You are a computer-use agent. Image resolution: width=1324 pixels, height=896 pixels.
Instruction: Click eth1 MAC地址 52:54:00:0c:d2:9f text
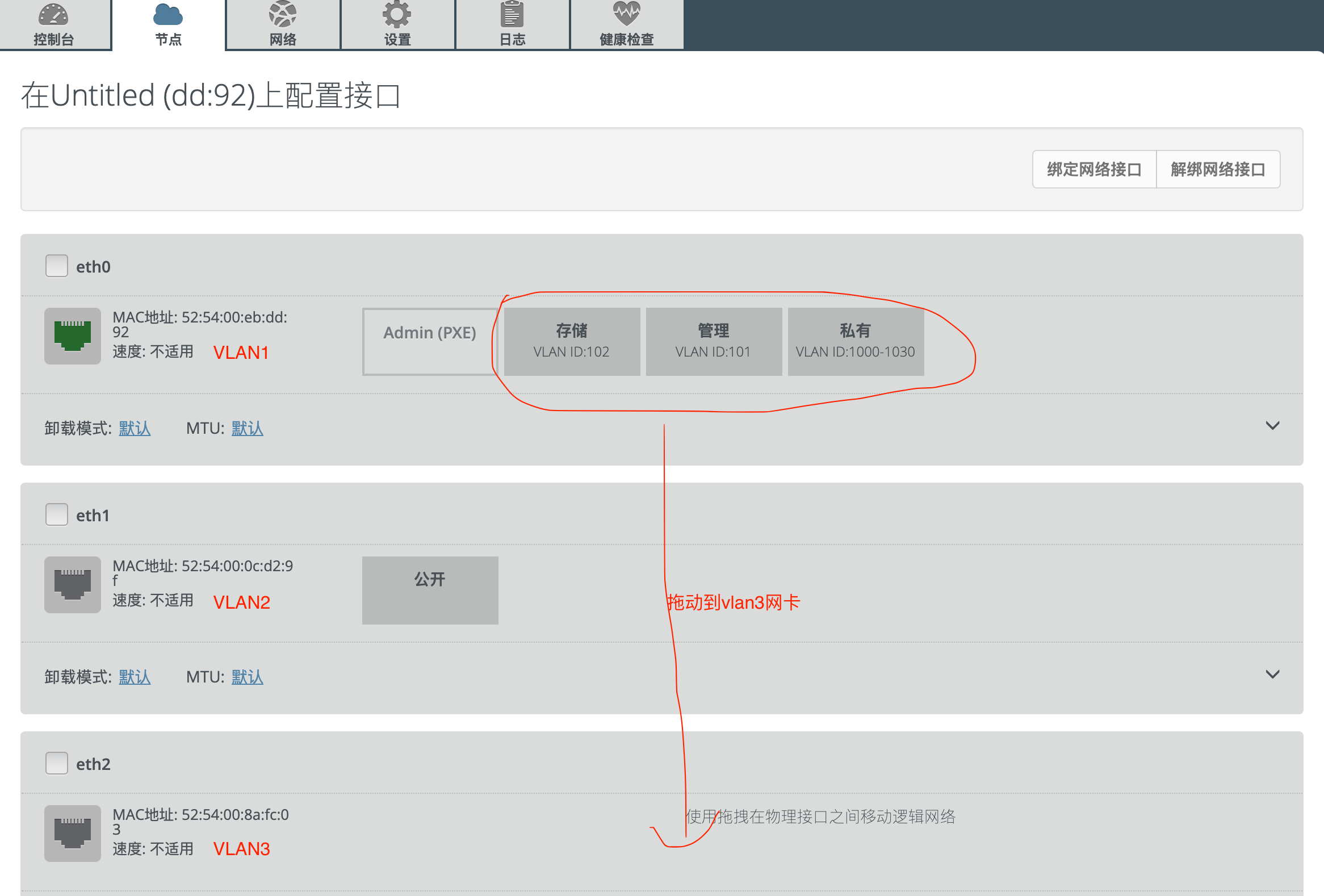203,573
